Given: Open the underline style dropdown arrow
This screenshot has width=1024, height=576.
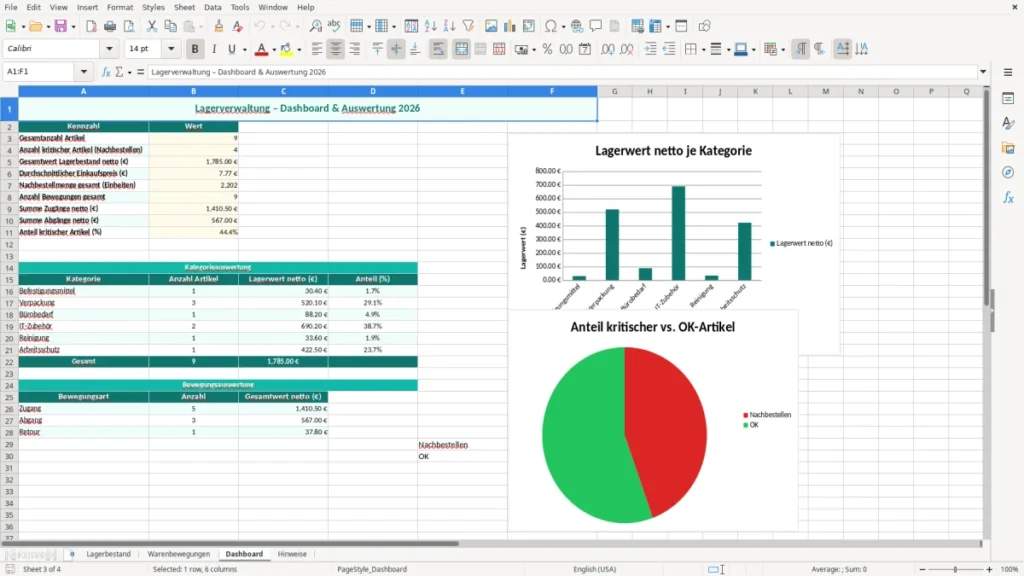Looking at the screenshot, I should 244,50.
